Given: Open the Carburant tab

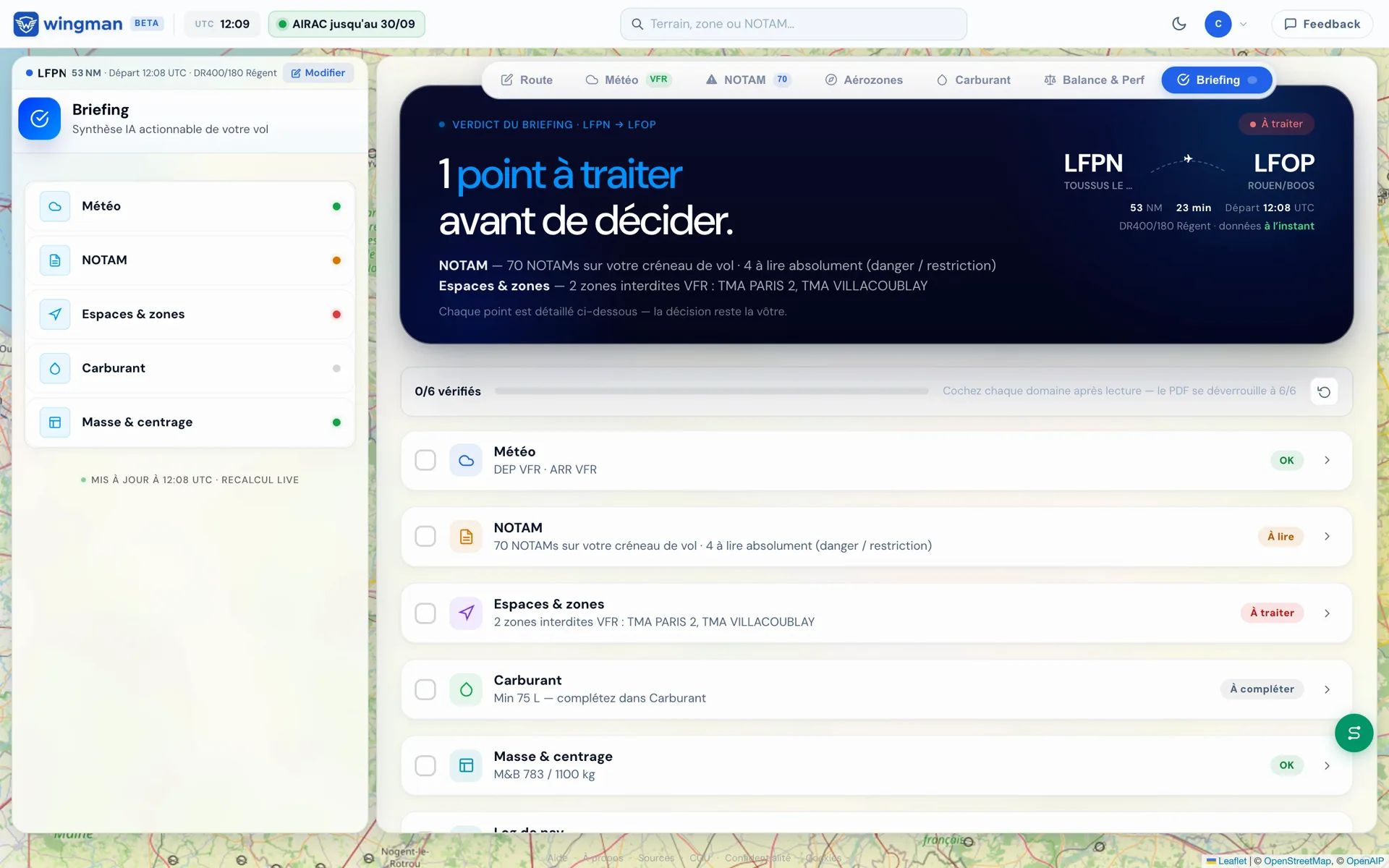Looking at the screenshot, I should tap(973, 80).
